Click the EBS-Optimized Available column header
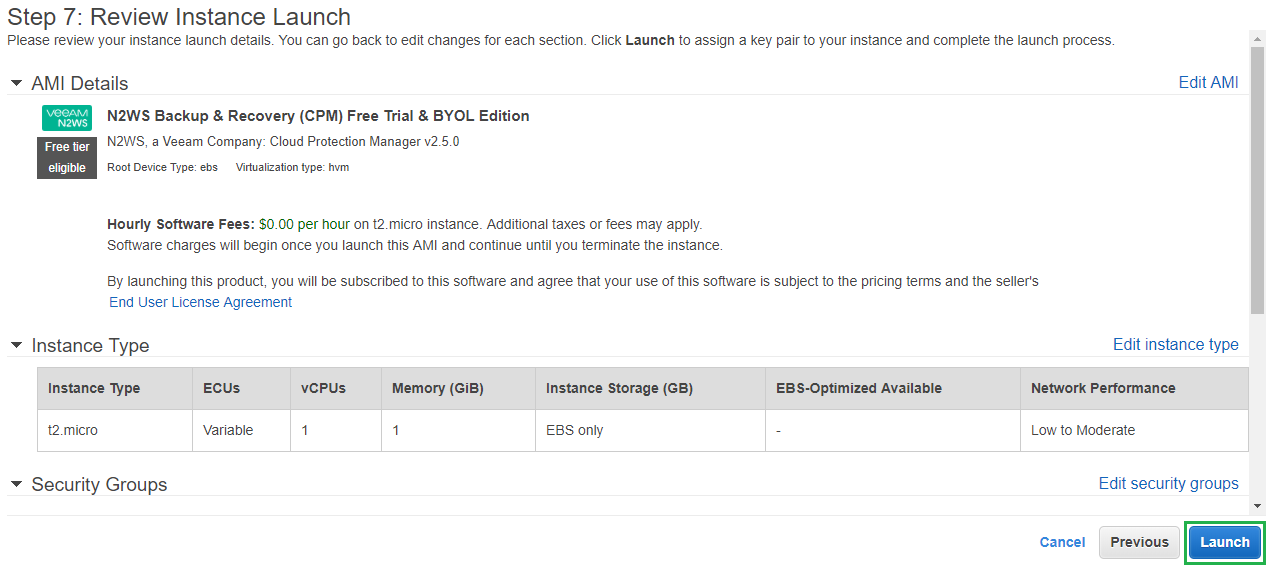The image size is (1272, 568). [858, 388]
